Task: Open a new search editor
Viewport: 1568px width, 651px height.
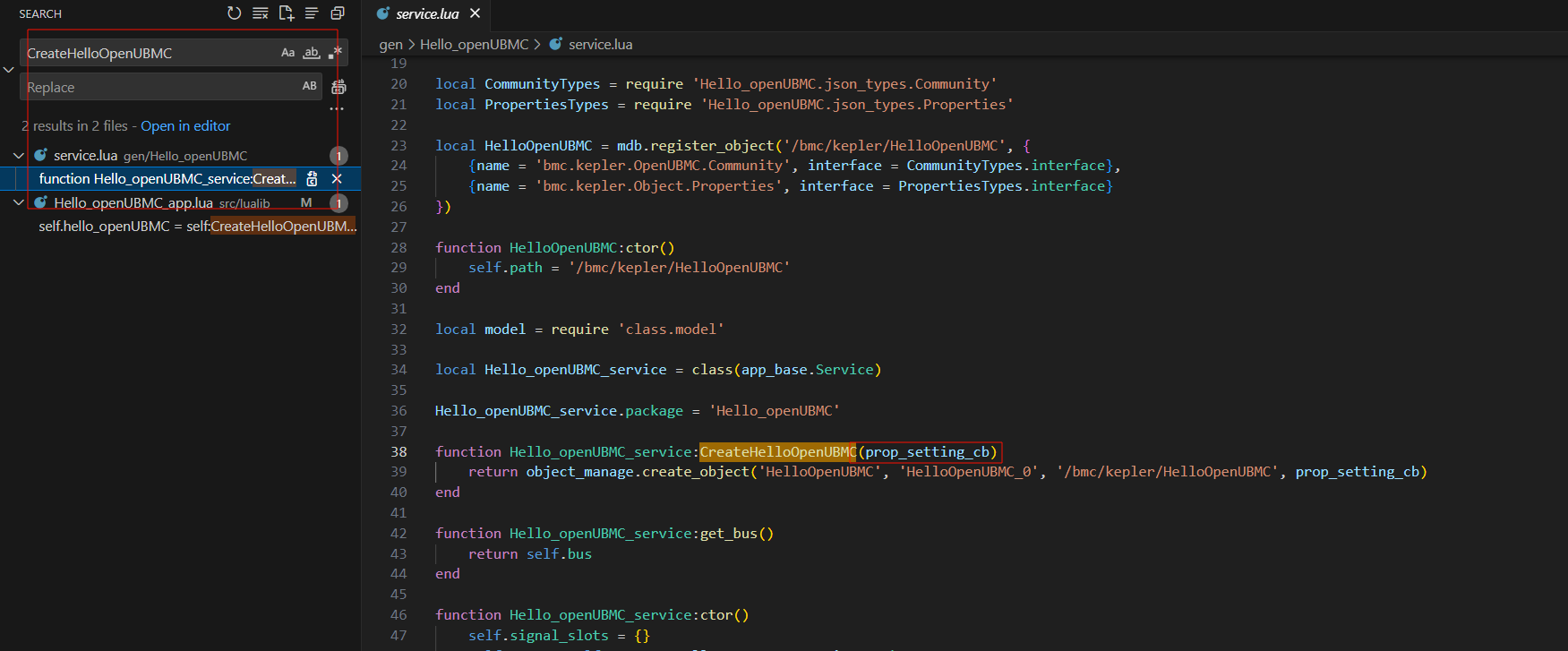Action: [x=286, y=13]
